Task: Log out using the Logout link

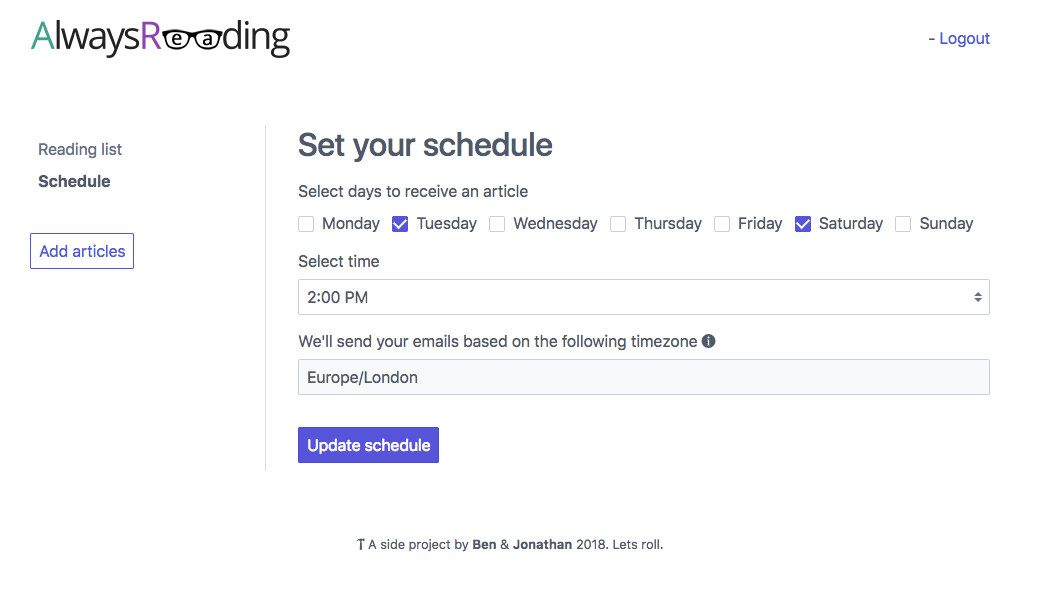Action: (x=964, y=38)
